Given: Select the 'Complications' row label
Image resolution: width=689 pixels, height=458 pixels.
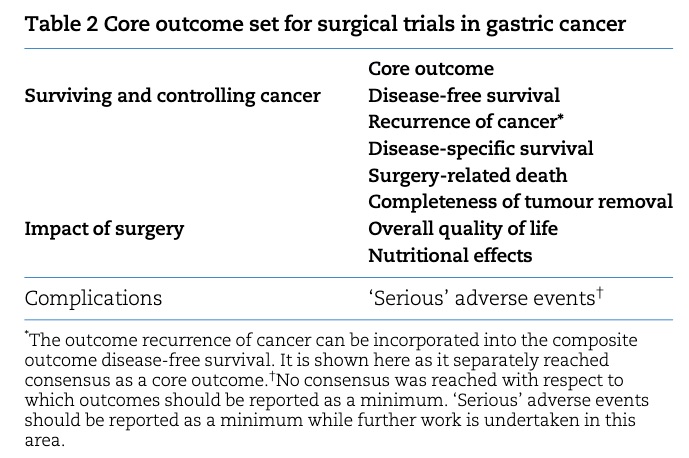Looking at the screenshot, I should click(93, 298).
